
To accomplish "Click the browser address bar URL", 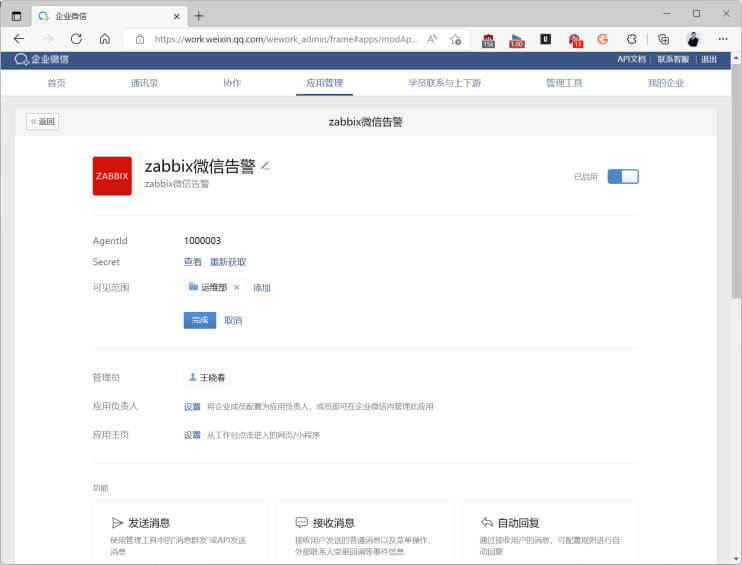I will click(x=286, y=39).
